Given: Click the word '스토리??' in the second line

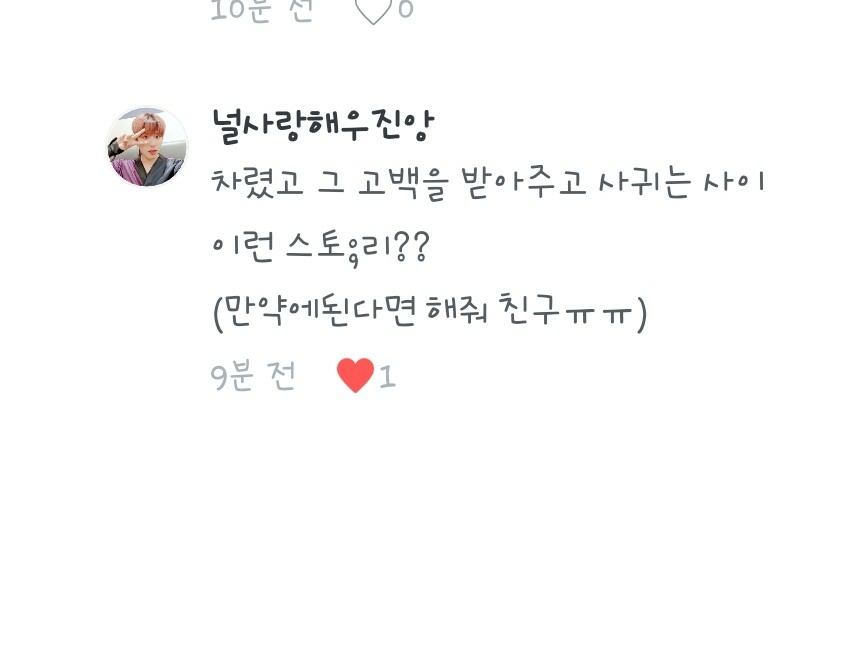Looking at the screenshot, I should 358,248.
